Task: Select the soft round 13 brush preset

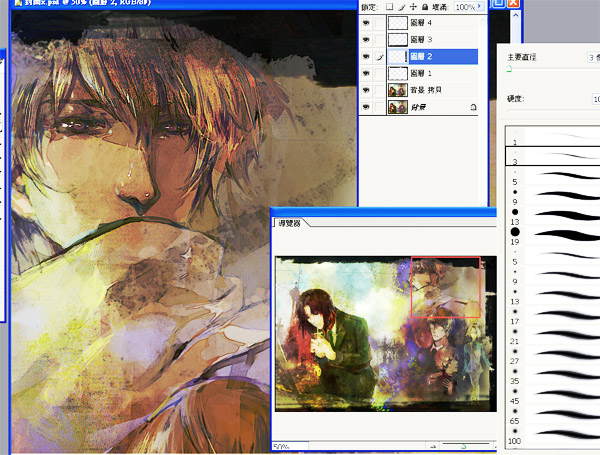Action: pyautogui.click(x=553, y=295)
